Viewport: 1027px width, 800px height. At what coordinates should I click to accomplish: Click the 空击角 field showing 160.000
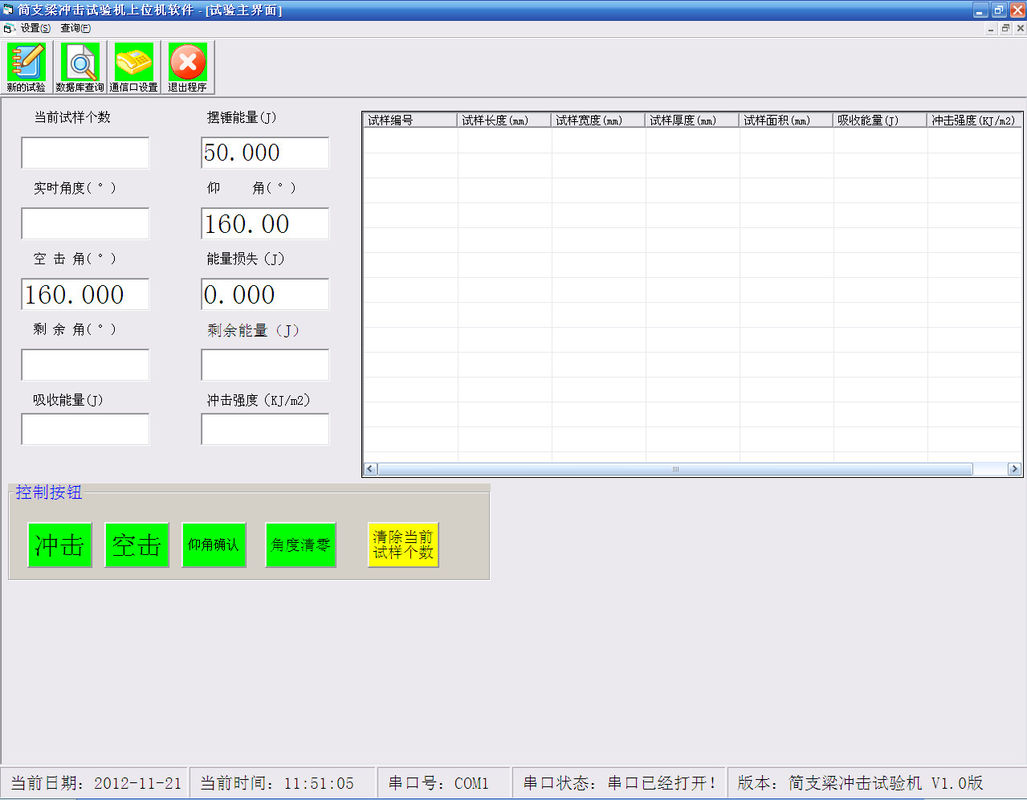[x=85, y=295]
